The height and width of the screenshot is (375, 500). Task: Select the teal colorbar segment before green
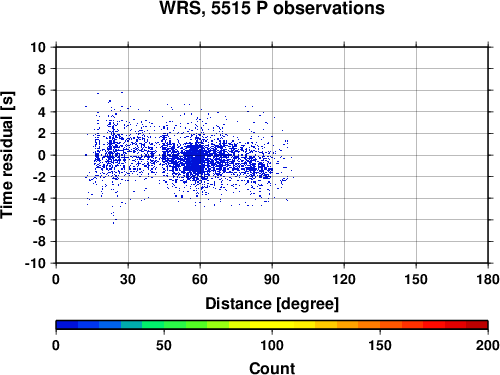tap(132, 325)
